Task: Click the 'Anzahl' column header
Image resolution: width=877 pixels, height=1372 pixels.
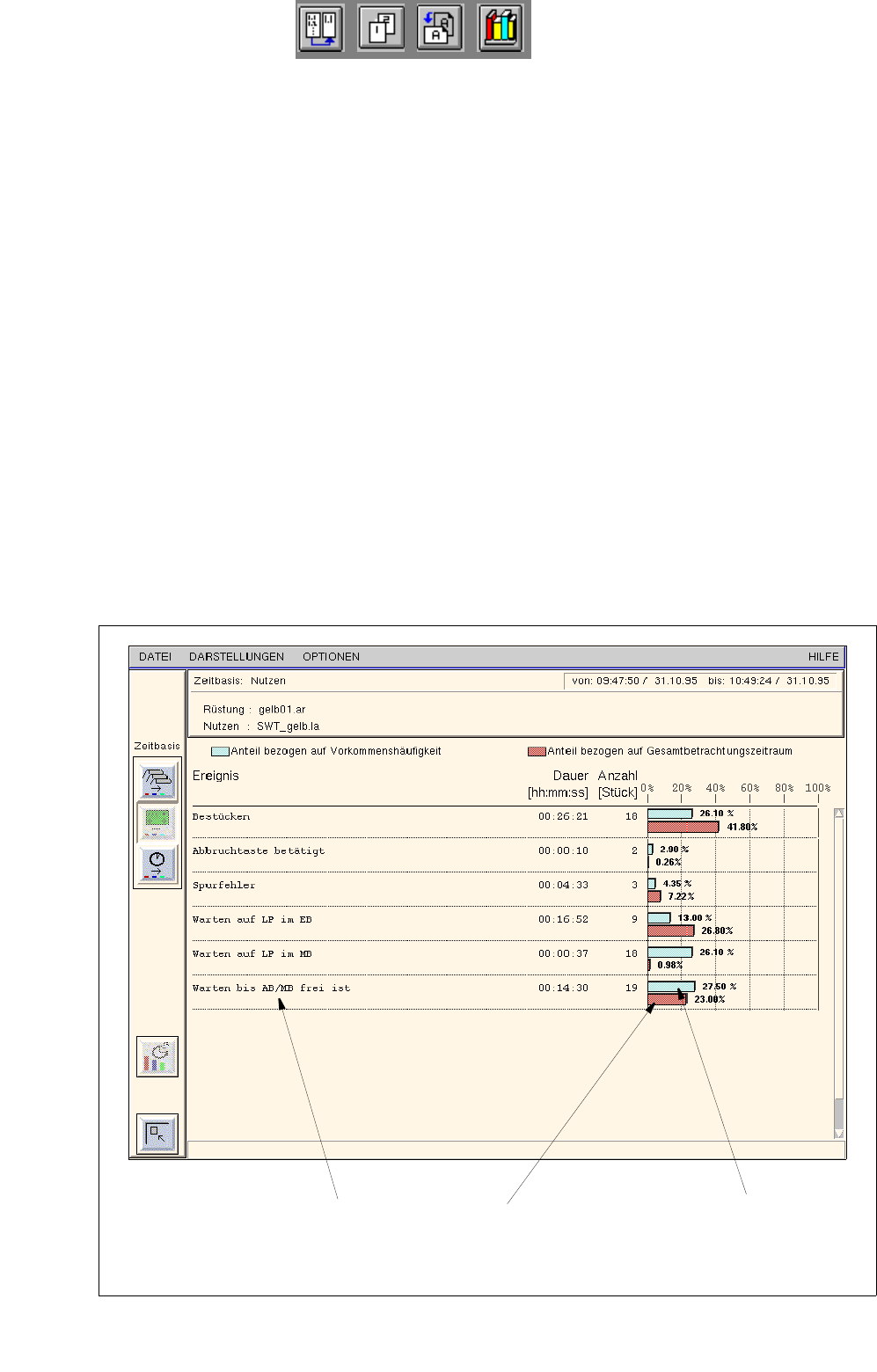Action: click(x=618, y=776)
